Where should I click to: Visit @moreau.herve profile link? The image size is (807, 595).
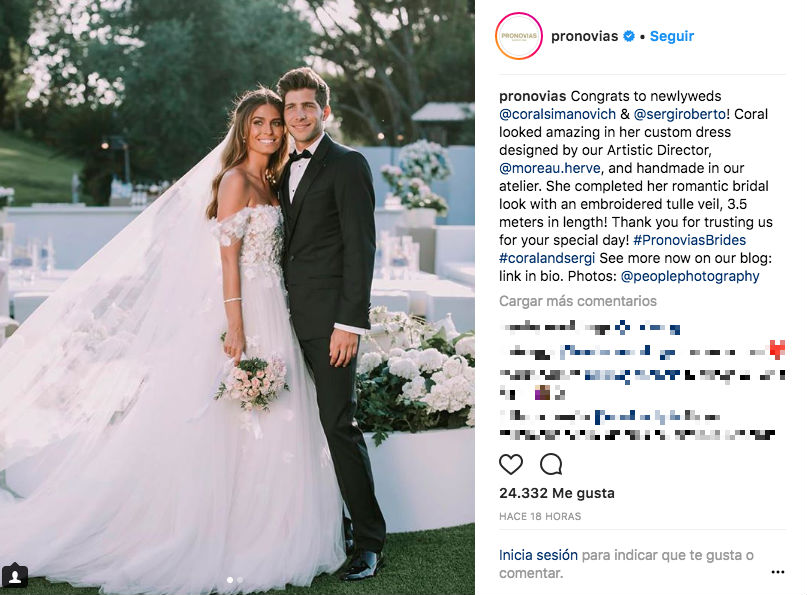[550, 168]
